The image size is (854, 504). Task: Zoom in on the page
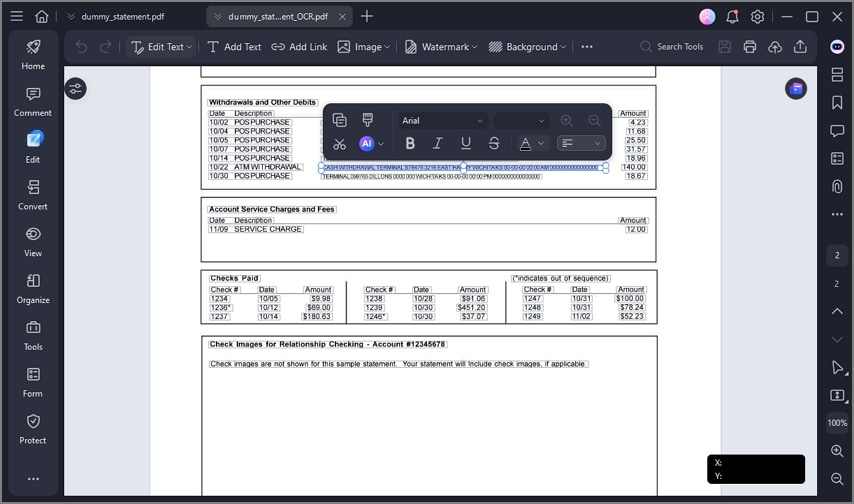tap(837, 451)
